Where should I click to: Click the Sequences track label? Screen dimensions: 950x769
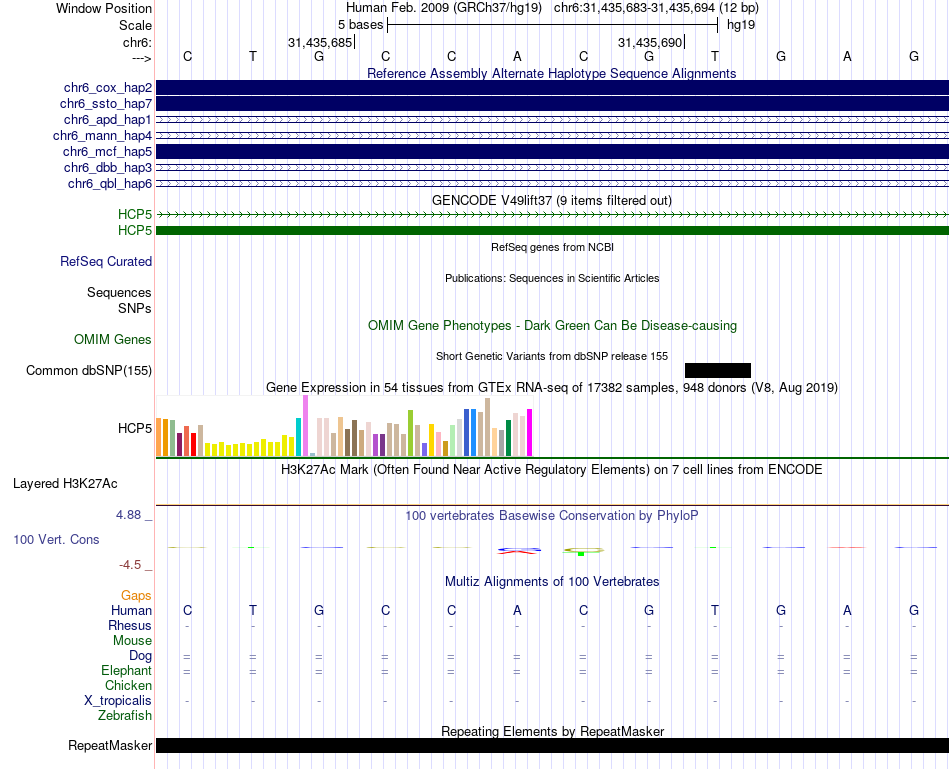point(119,293)
